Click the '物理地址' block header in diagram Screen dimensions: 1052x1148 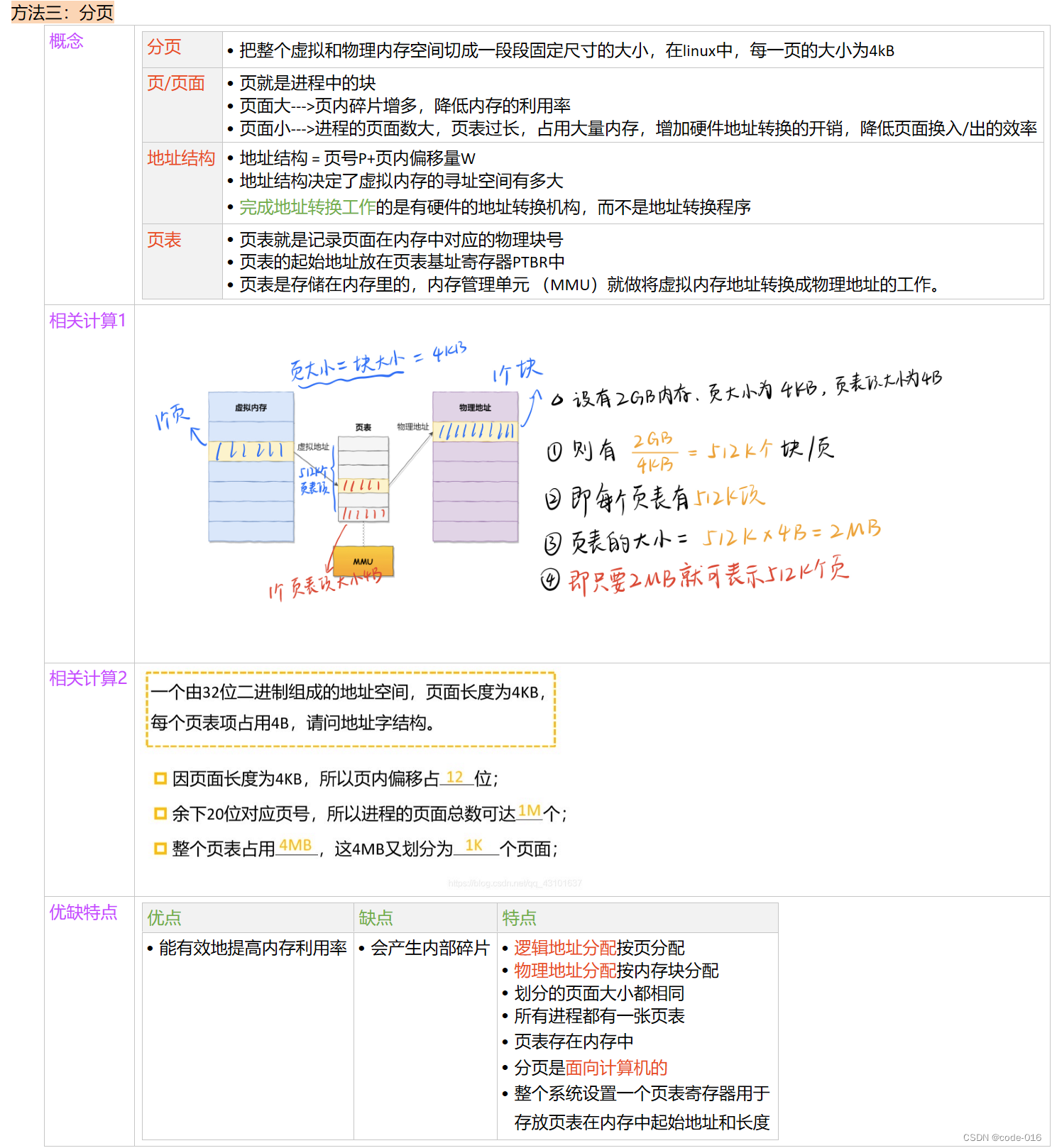(475, 407)
